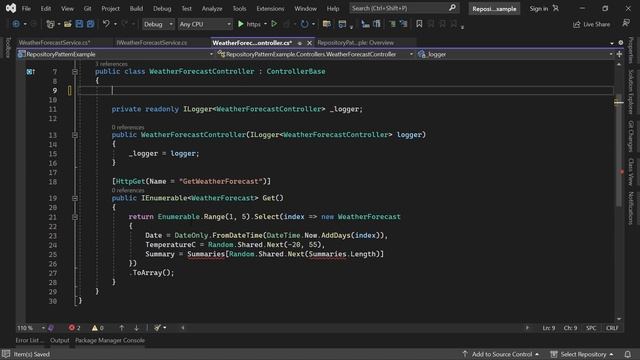
Task: Click the Save All toolbar icon
Action: coord(91,24)
